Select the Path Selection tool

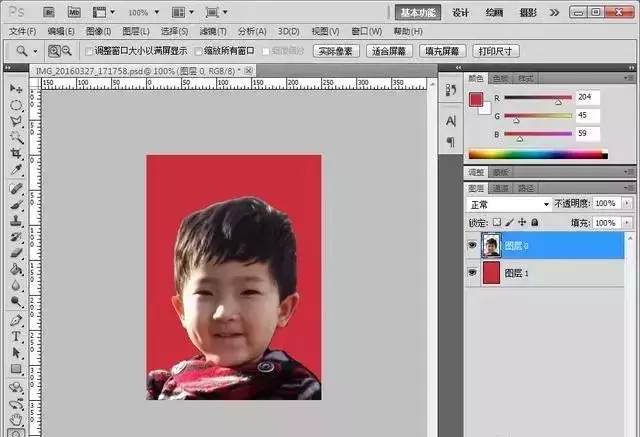(x=16, y=353)
